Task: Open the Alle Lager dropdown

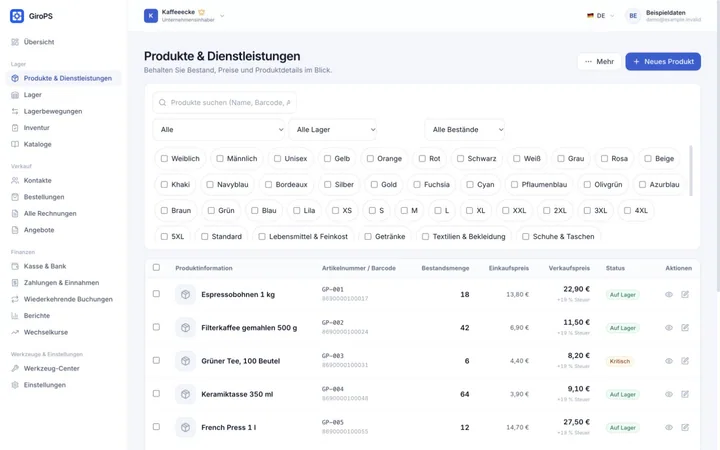Action: (x=333, y=129)
